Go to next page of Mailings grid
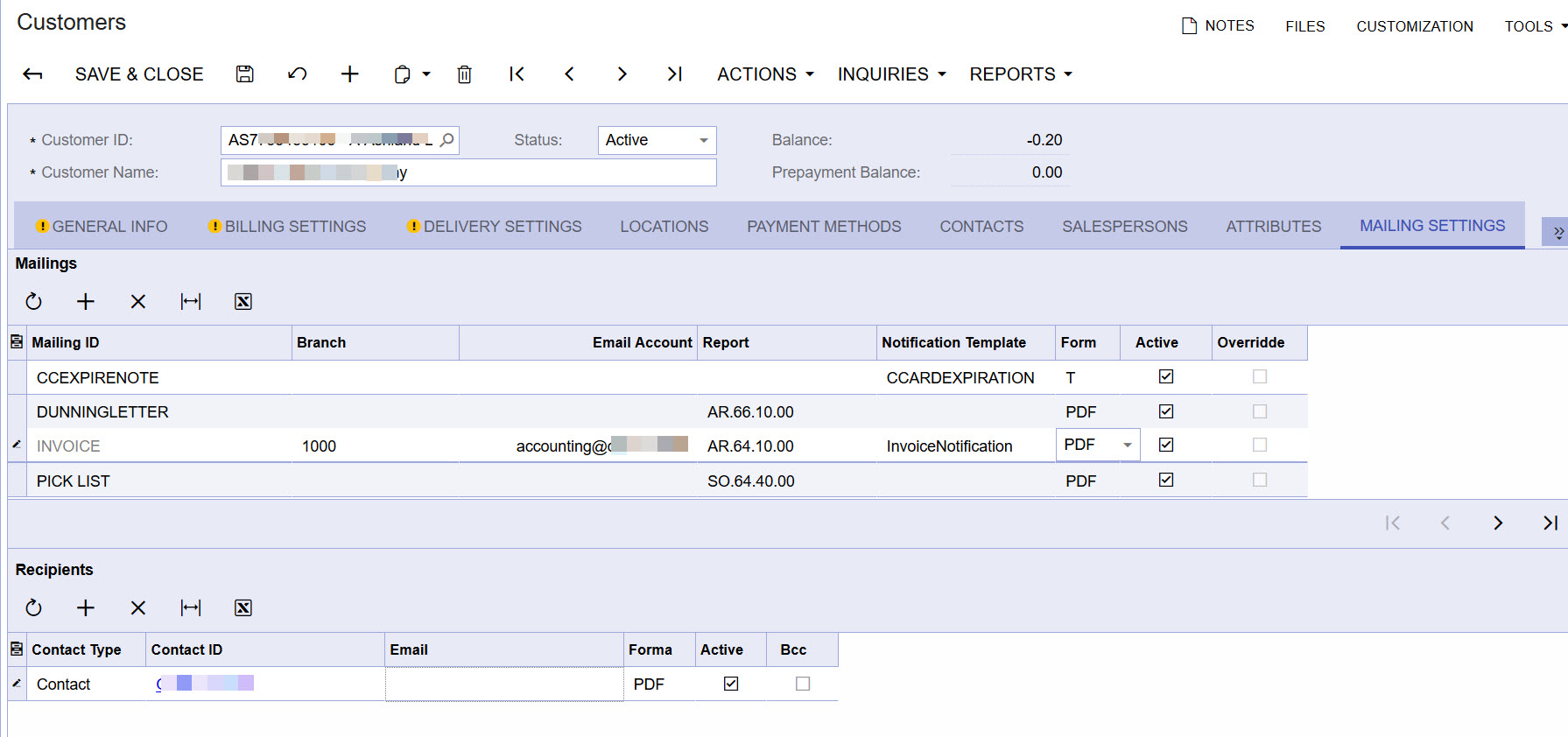Screen dimensions: 1568x737 1498,523
